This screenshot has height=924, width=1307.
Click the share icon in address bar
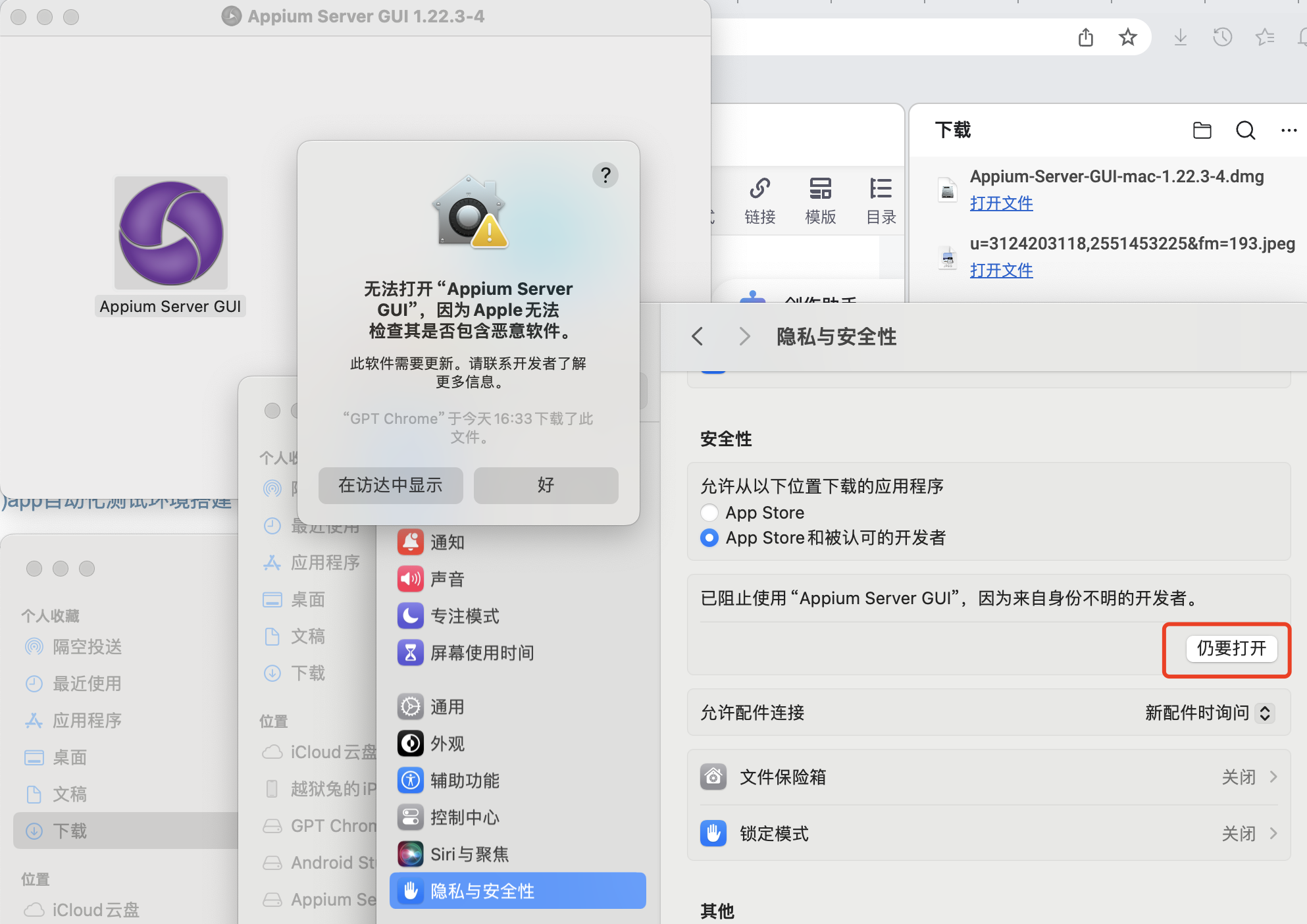click(x=1086, y=38)
